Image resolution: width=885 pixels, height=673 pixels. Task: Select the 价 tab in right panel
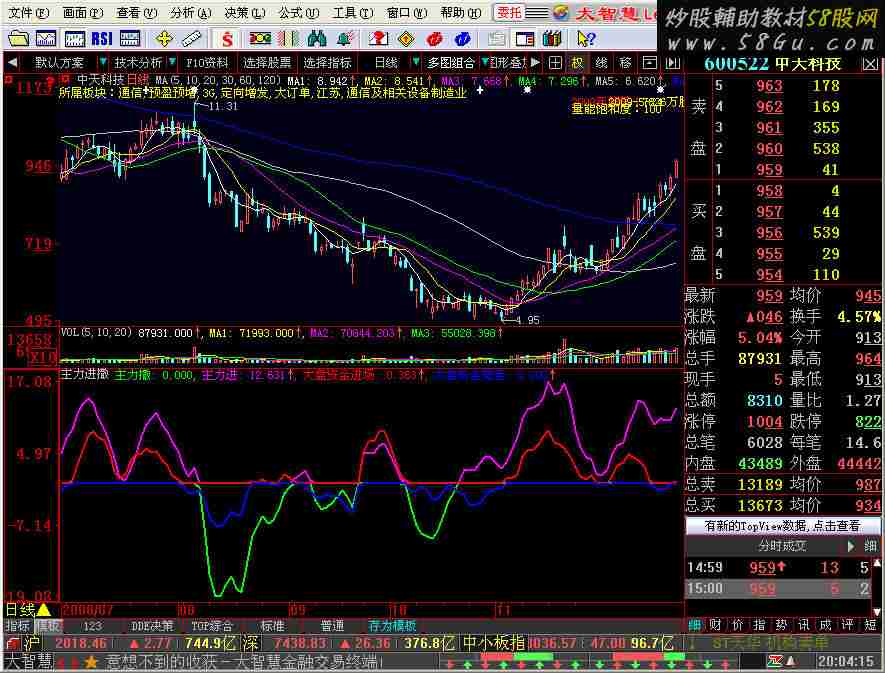click(x=738, y=624)
